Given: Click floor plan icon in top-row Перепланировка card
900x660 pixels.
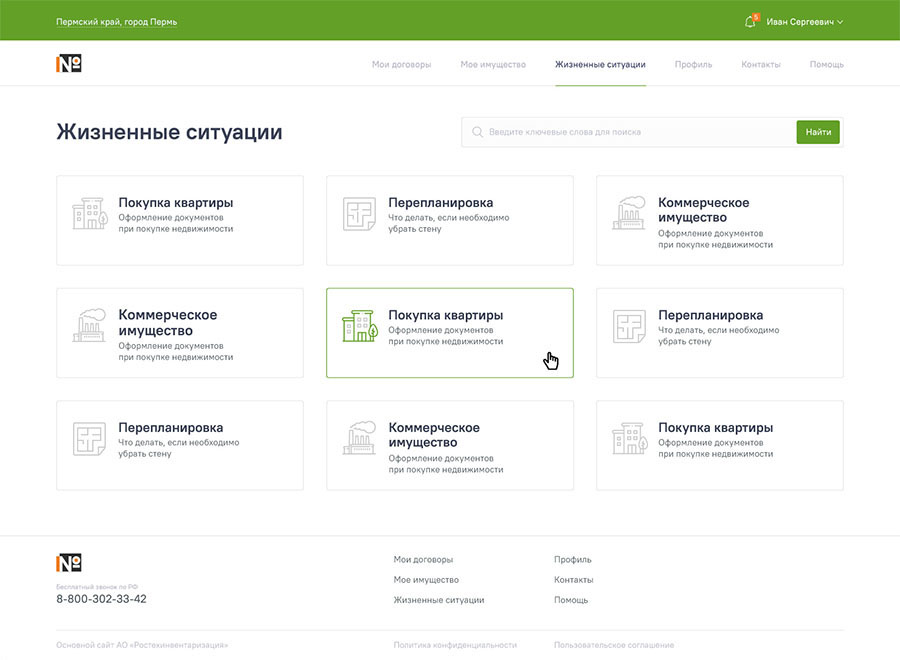Looking at the screenshot, I should click(359, 214).
